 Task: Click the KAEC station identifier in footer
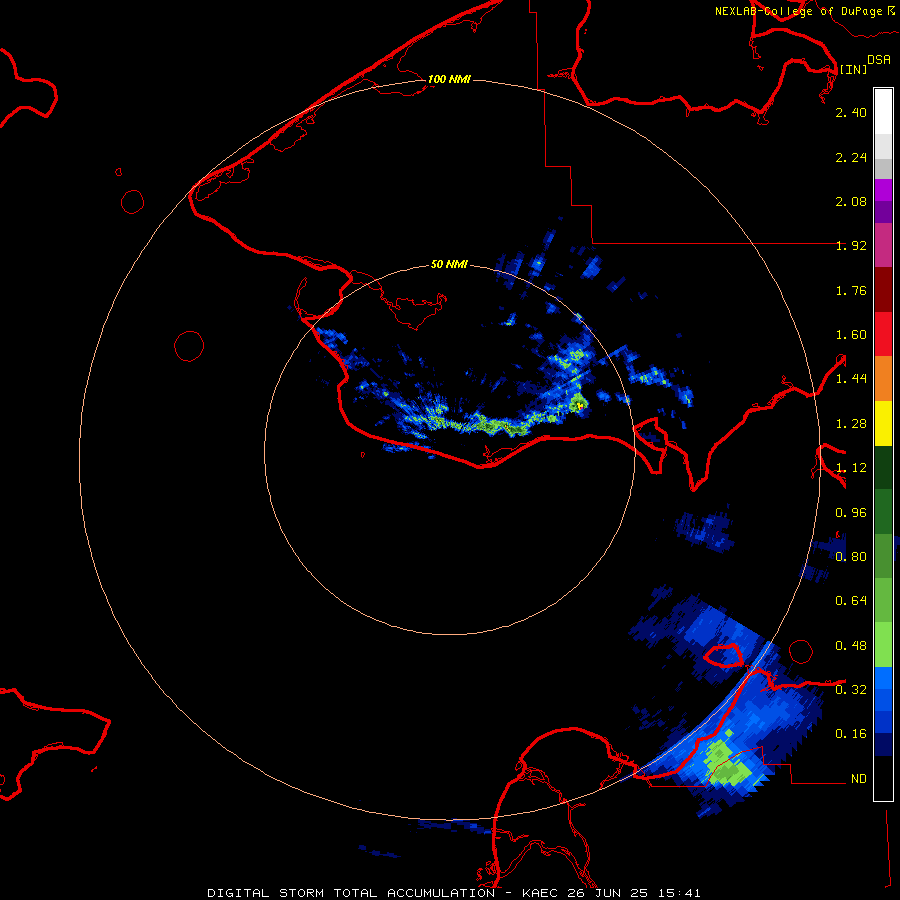(542, 893)
